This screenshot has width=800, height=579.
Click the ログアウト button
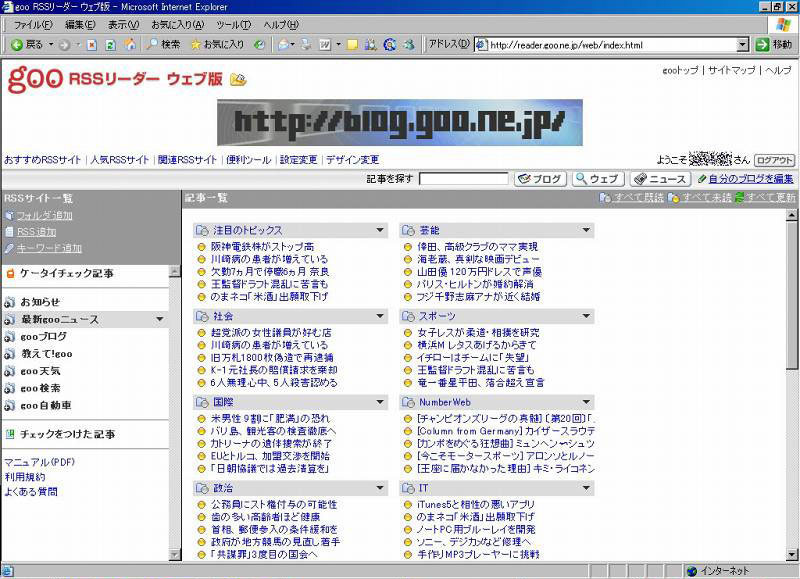pyautogui.click(x=774, y=160)
